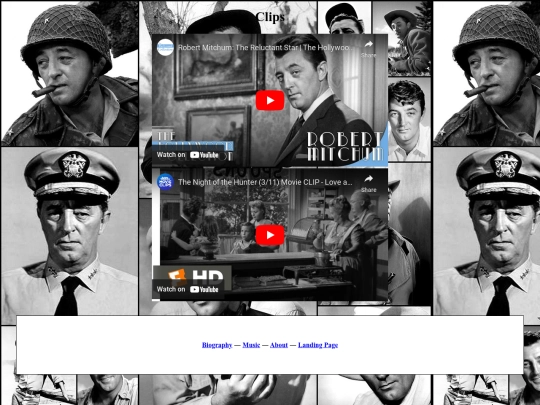540x405 pixels.
Task: Share The Night of the Hunter clip
Action: point(368,183)
